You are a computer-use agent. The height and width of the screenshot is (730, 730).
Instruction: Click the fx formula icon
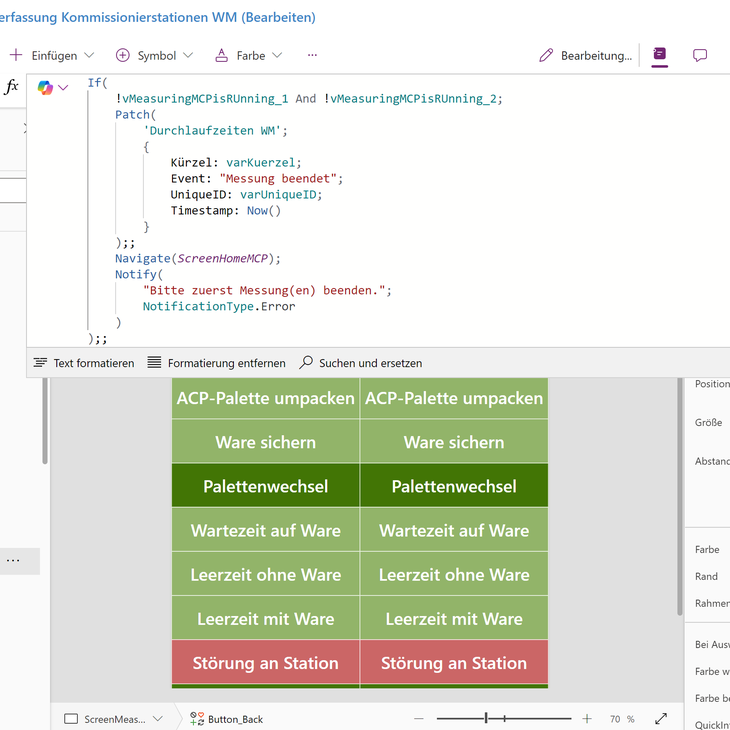coord(11,86)
